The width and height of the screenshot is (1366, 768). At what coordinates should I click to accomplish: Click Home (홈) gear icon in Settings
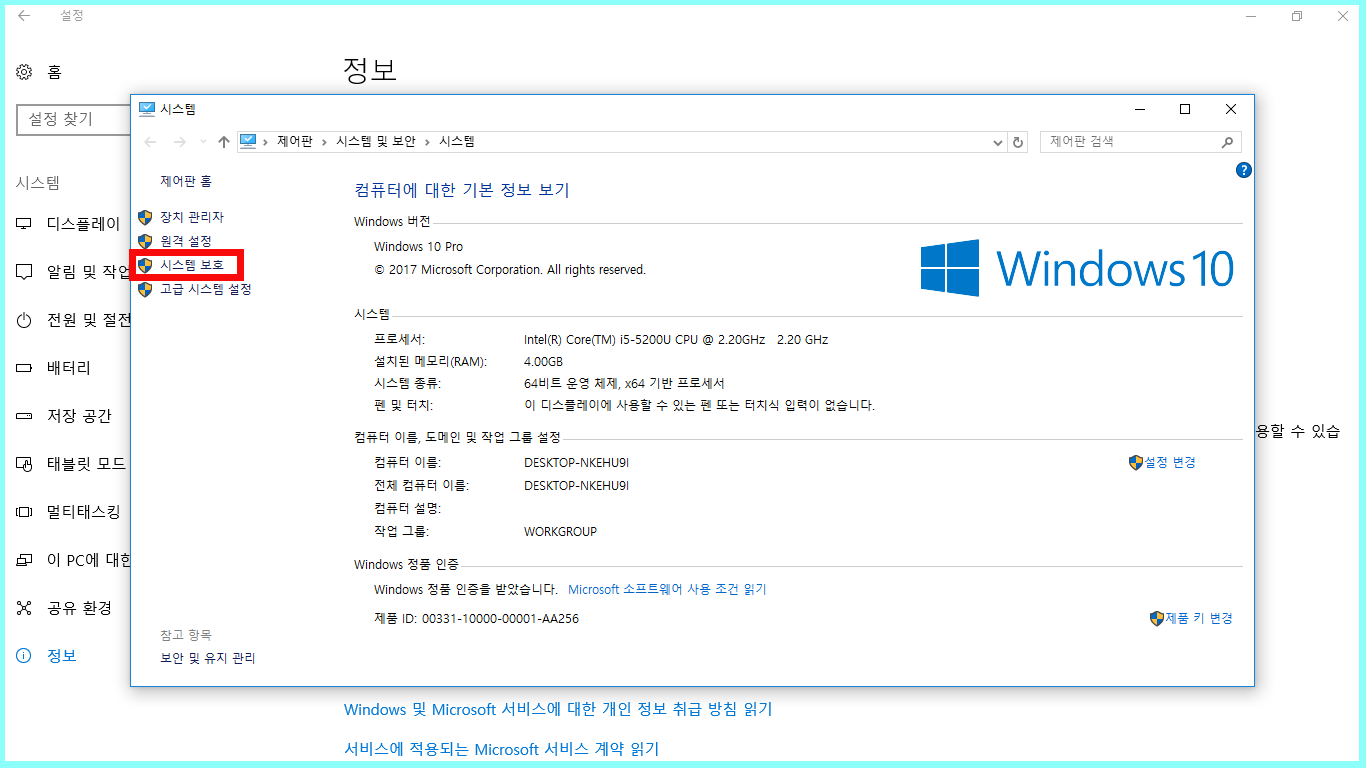24,72
